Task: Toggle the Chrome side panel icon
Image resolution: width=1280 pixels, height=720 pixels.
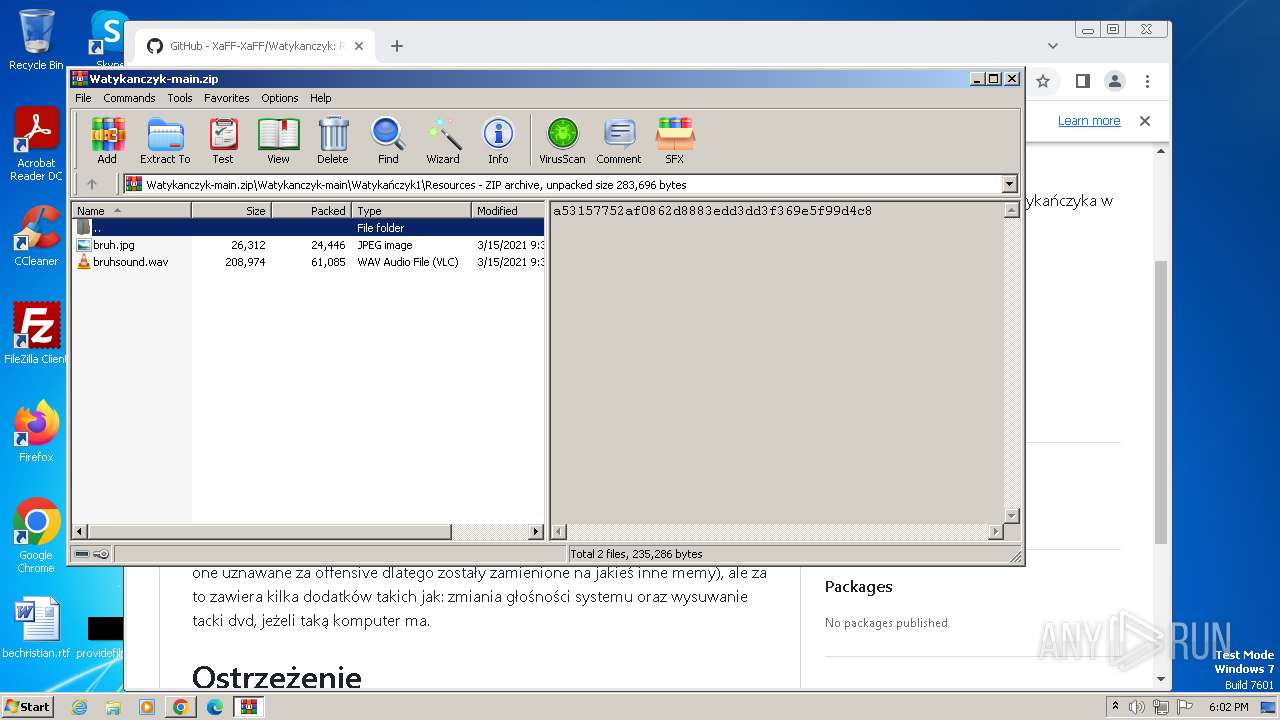Action: coord(1082,81)
